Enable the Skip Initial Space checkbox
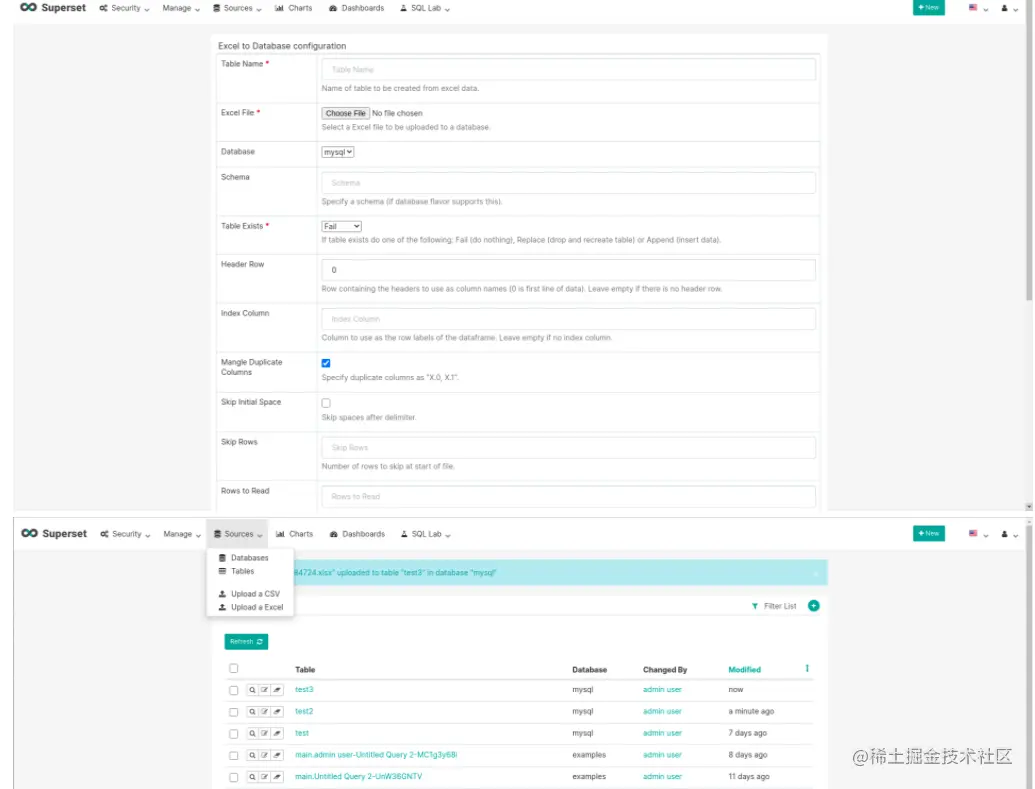The image size is (1035, 789). pyautogui.click(x=326, y=403)
